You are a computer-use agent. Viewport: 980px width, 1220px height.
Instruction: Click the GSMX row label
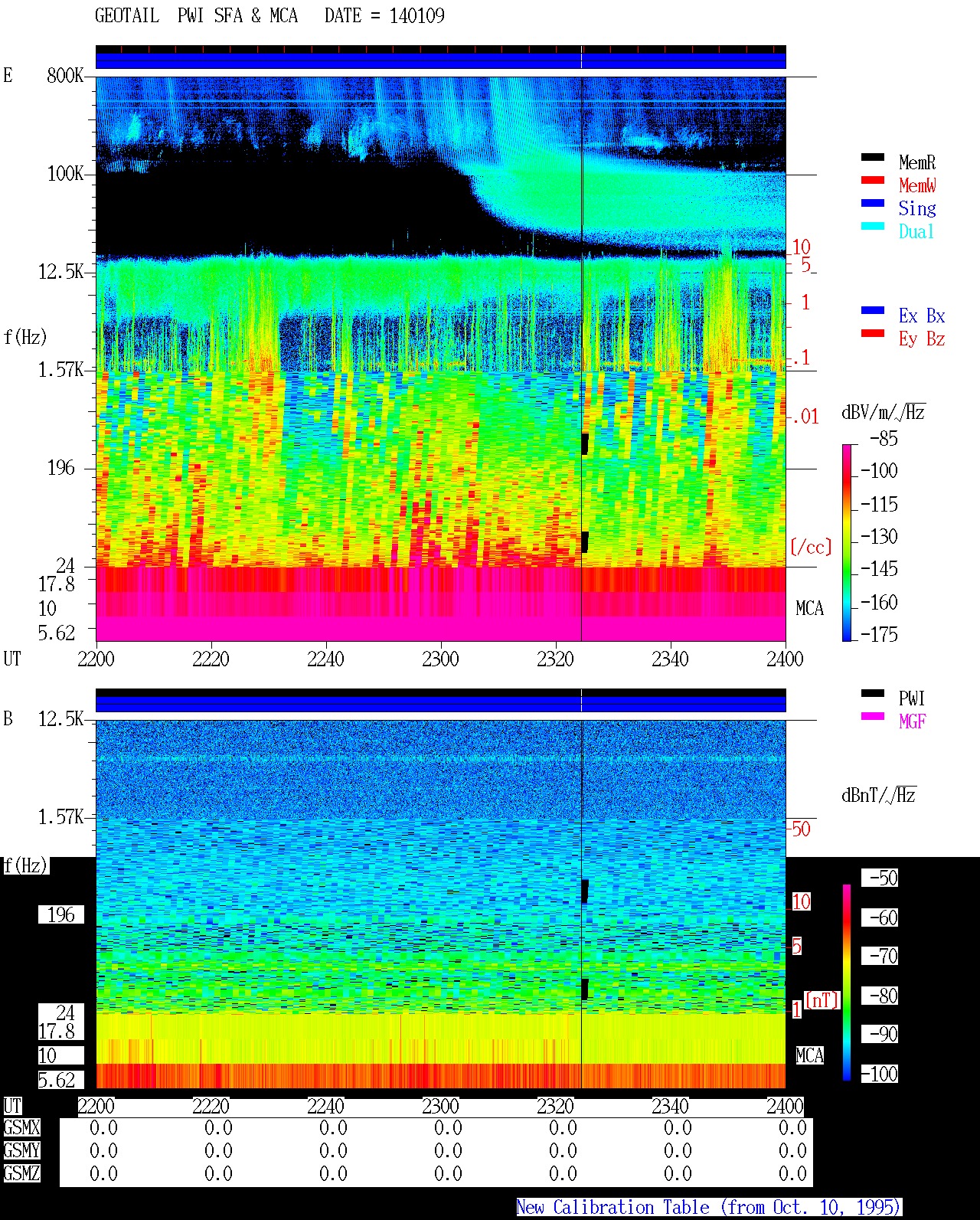click(x=21, y=1128)
